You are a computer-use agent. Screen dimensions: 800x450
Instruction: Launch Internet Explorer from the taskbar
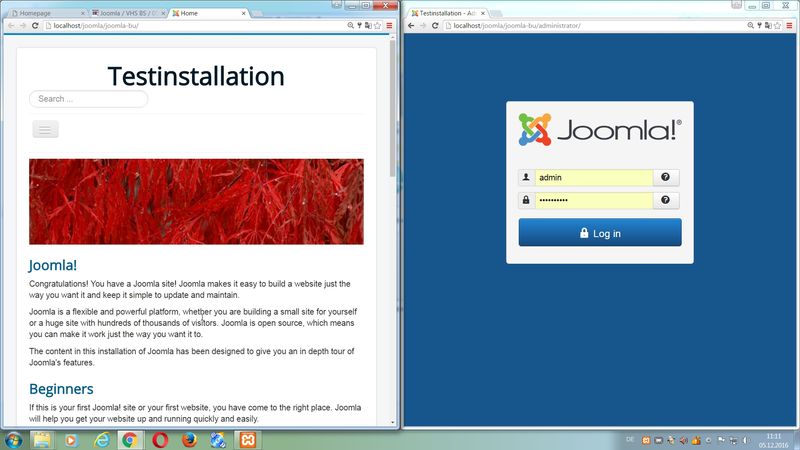point(101,440)
